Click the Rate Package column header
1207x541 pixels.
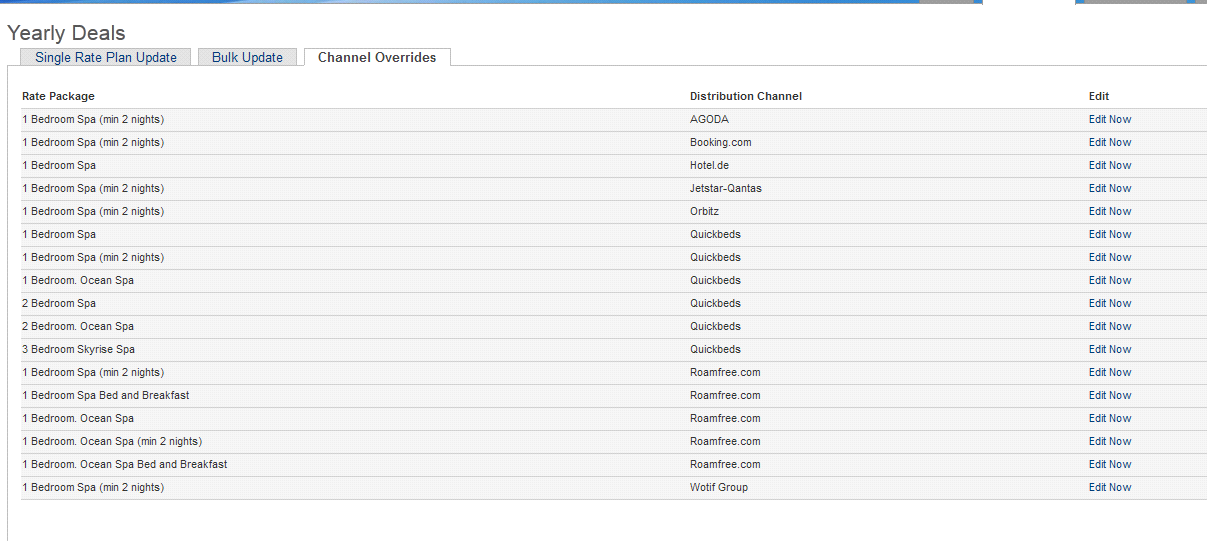pyautogui.click(x=58, y=96)
